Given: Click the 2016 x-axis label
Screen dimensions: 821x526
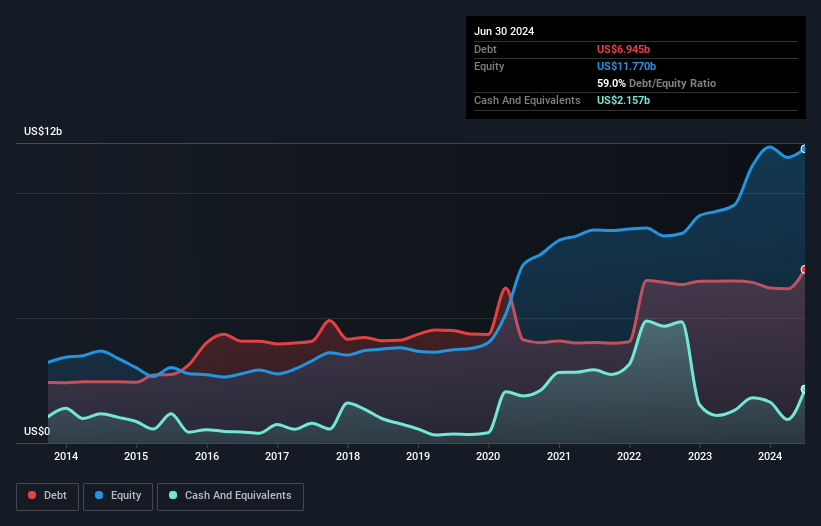Looking at the screenshot, I should click(x=207, y=456).
